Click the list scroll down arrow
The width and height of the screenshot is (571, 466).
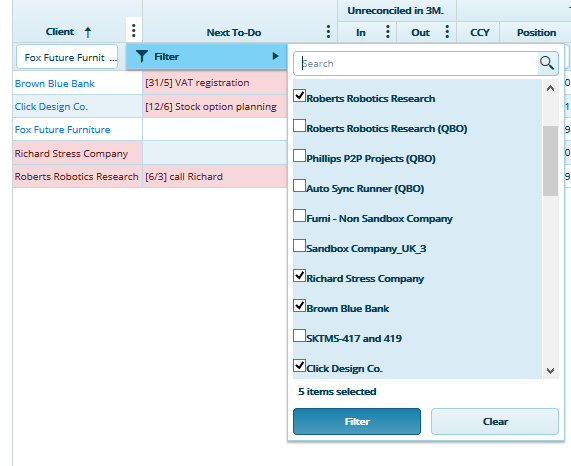tap(550, 371)
